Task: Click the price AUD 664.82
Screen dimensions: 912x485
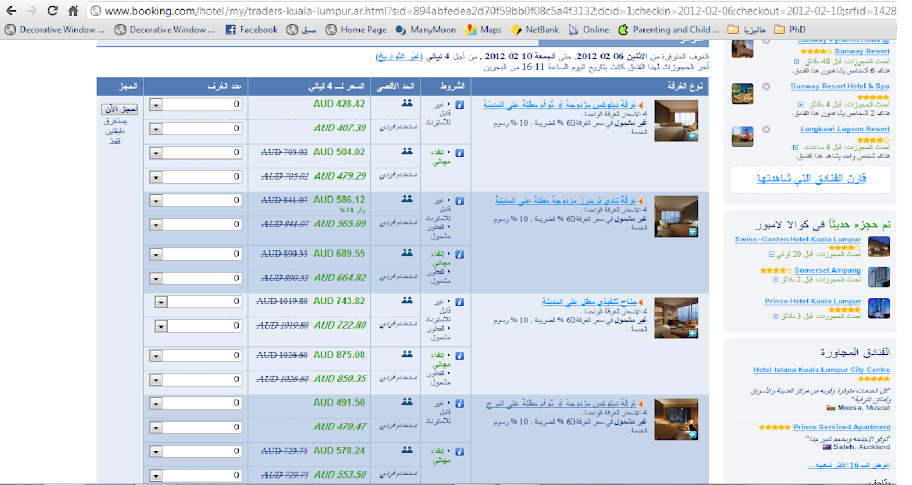Action: tap(340, 278)
